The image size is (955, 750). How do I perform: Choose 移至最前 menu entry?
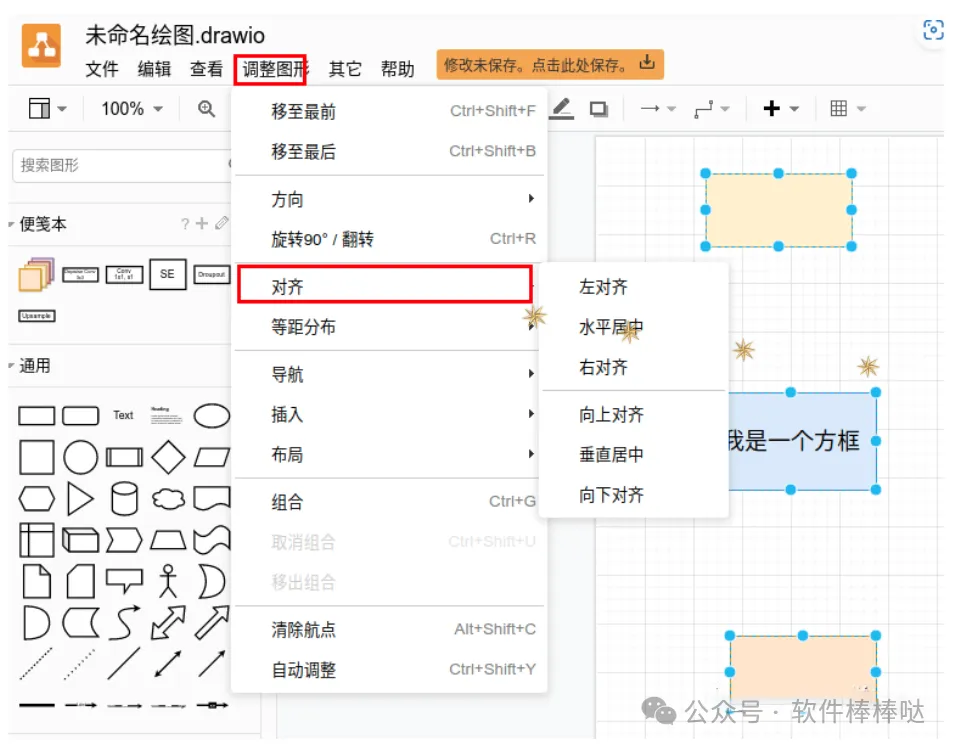[389, 111]
